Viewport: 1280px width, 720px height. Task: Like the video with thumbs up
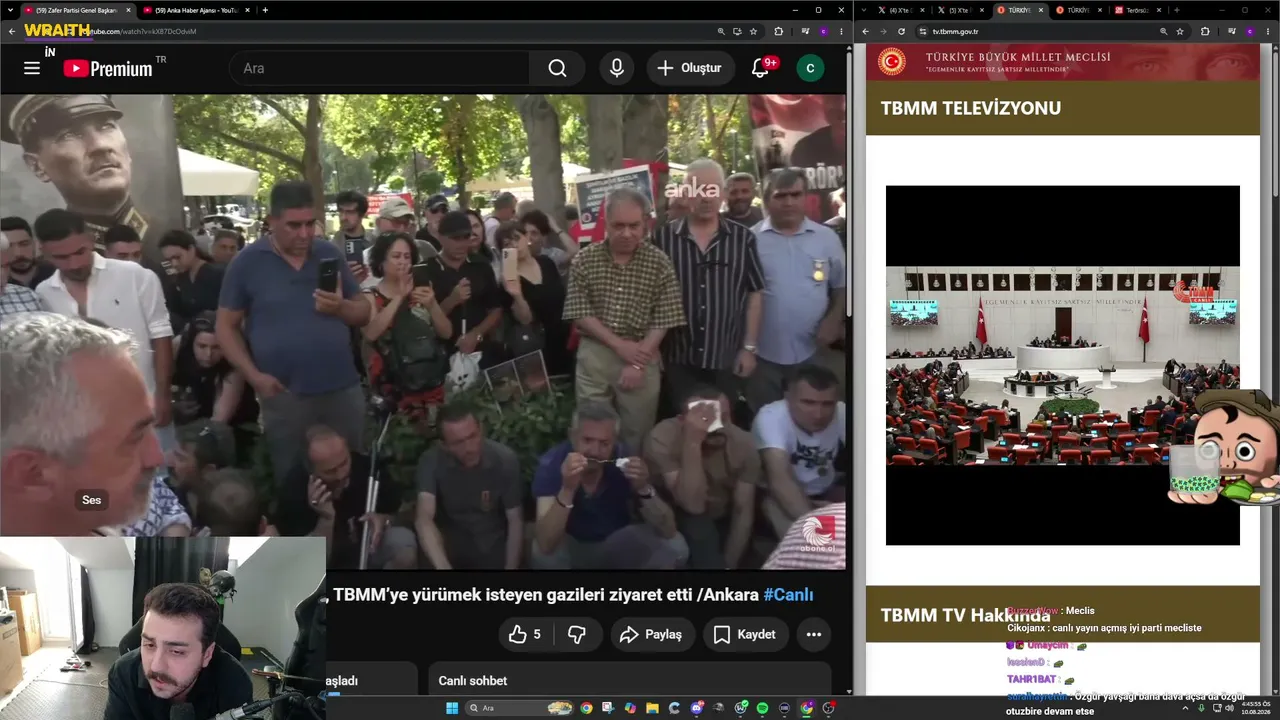coord(525,634)
